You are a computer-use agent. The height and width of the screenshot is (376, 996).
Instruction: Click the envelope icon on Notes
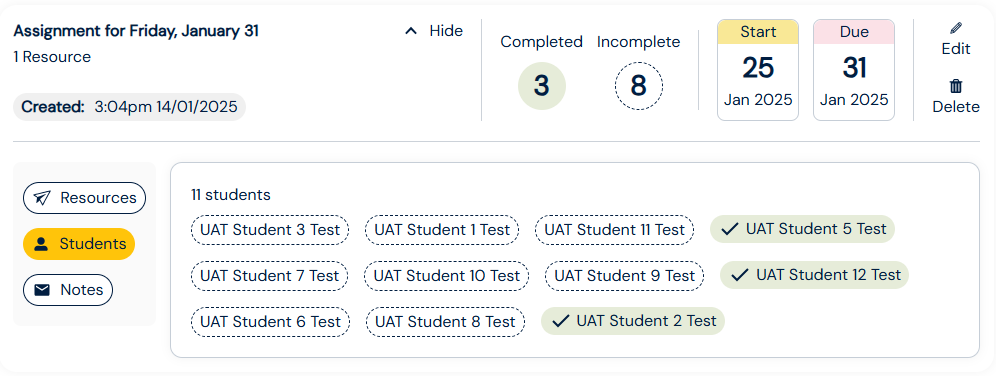coord(42,290)
